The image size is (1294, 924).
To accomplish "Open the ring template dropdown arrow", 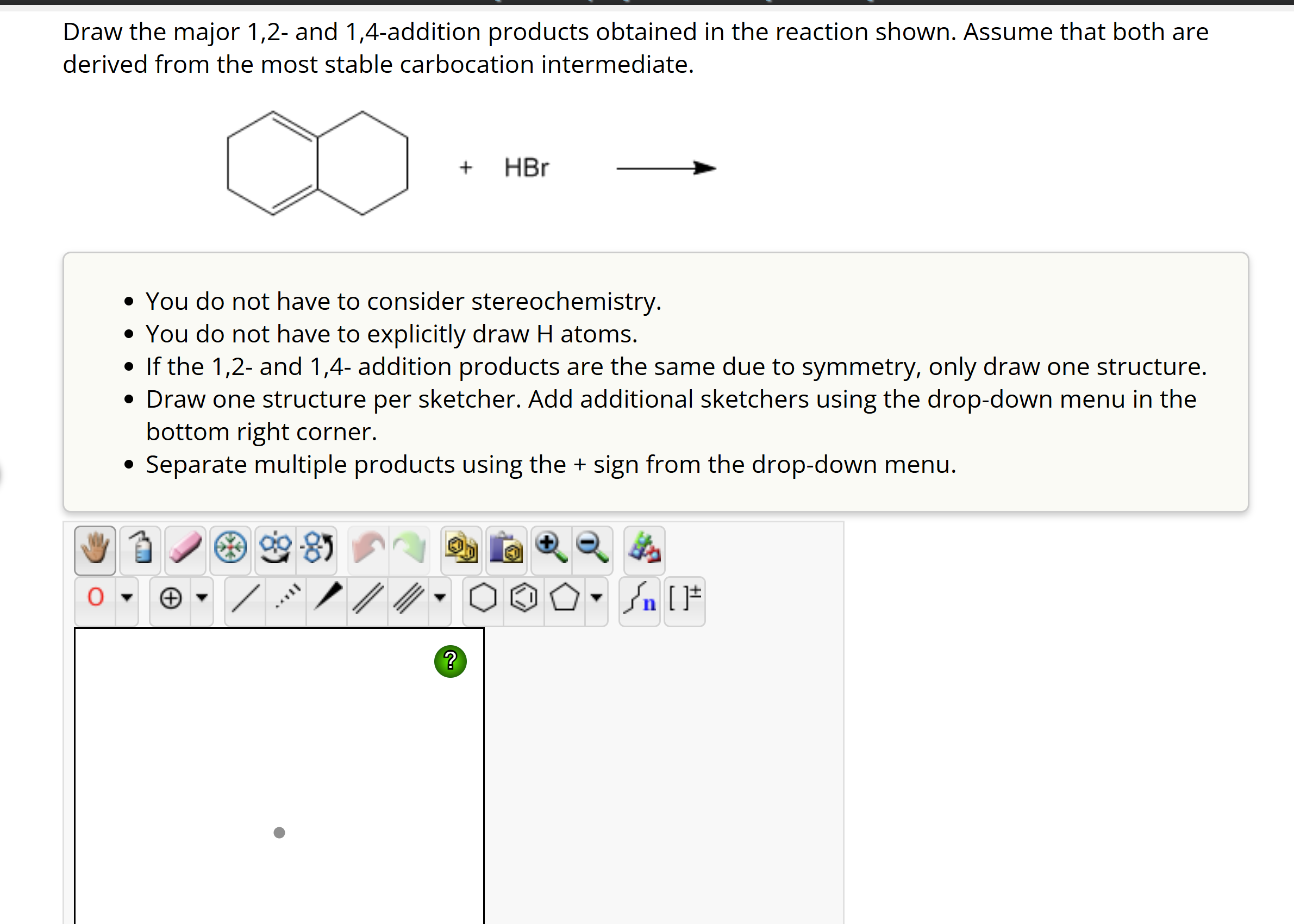I will tap(596, 598).
